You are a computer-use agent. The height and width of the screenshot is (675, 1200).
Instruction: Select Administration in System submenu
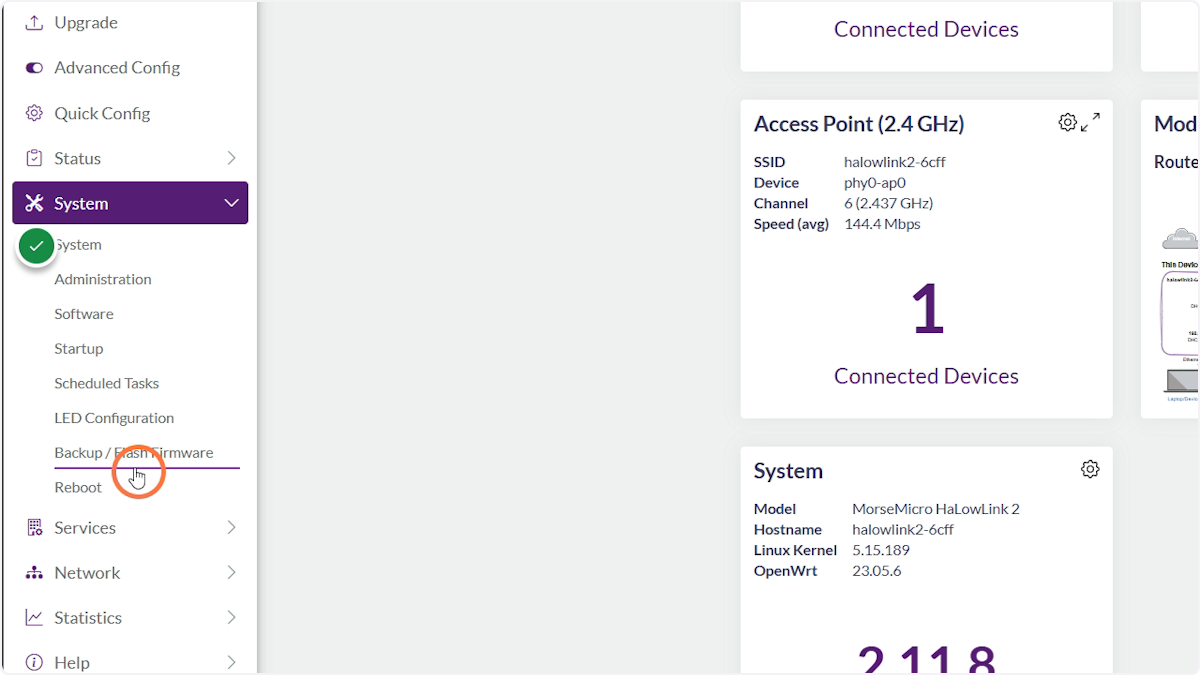(x=103, y=279)
